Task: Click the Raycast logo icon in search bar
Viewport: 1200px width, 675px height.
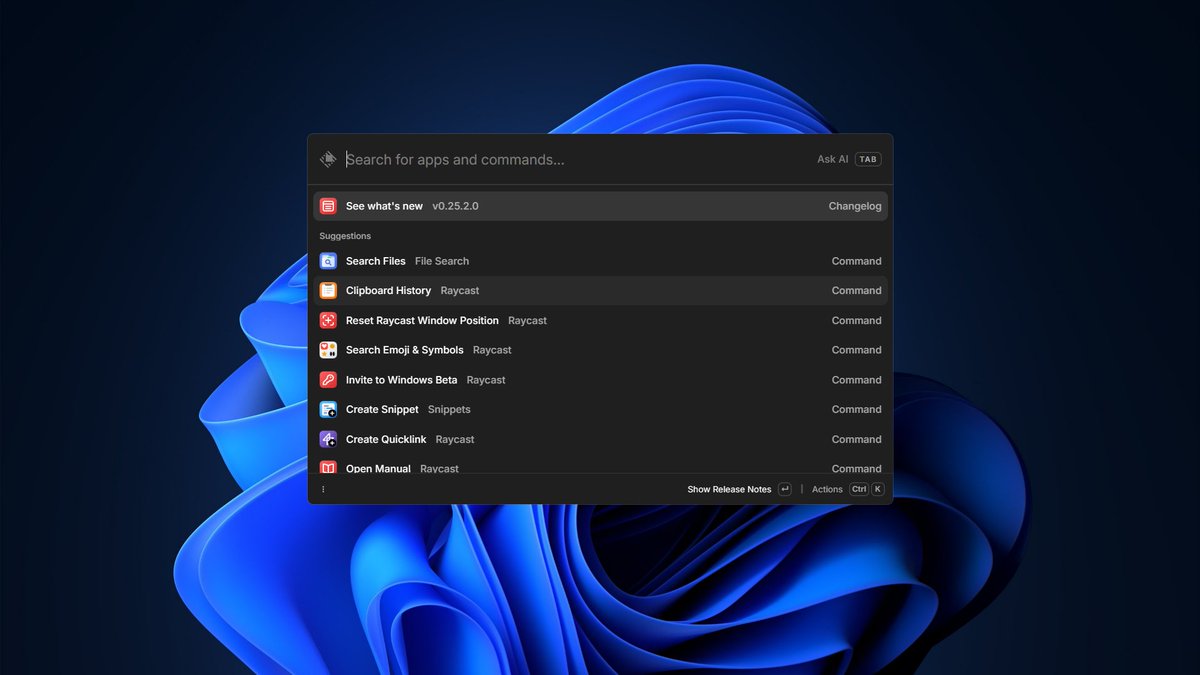Action: point(328,159)
